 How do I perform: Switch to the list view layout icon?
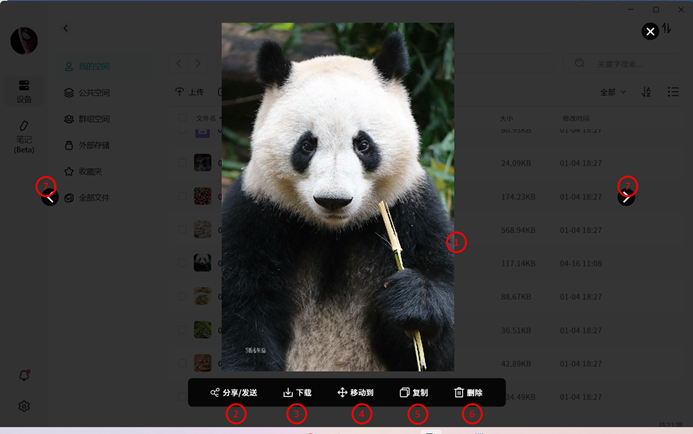pyautogui.click(x=673, y=92)
